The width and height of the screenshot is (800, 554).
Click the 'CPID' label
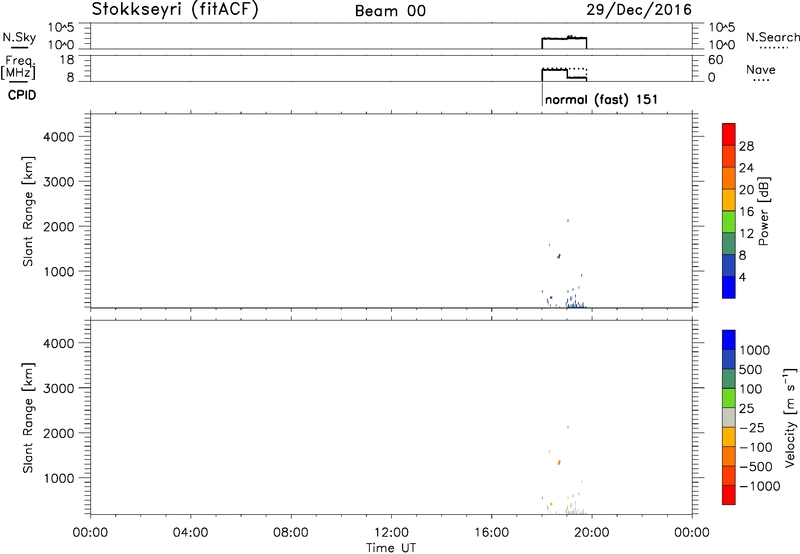pyautogui.click(x=22, y=95)
